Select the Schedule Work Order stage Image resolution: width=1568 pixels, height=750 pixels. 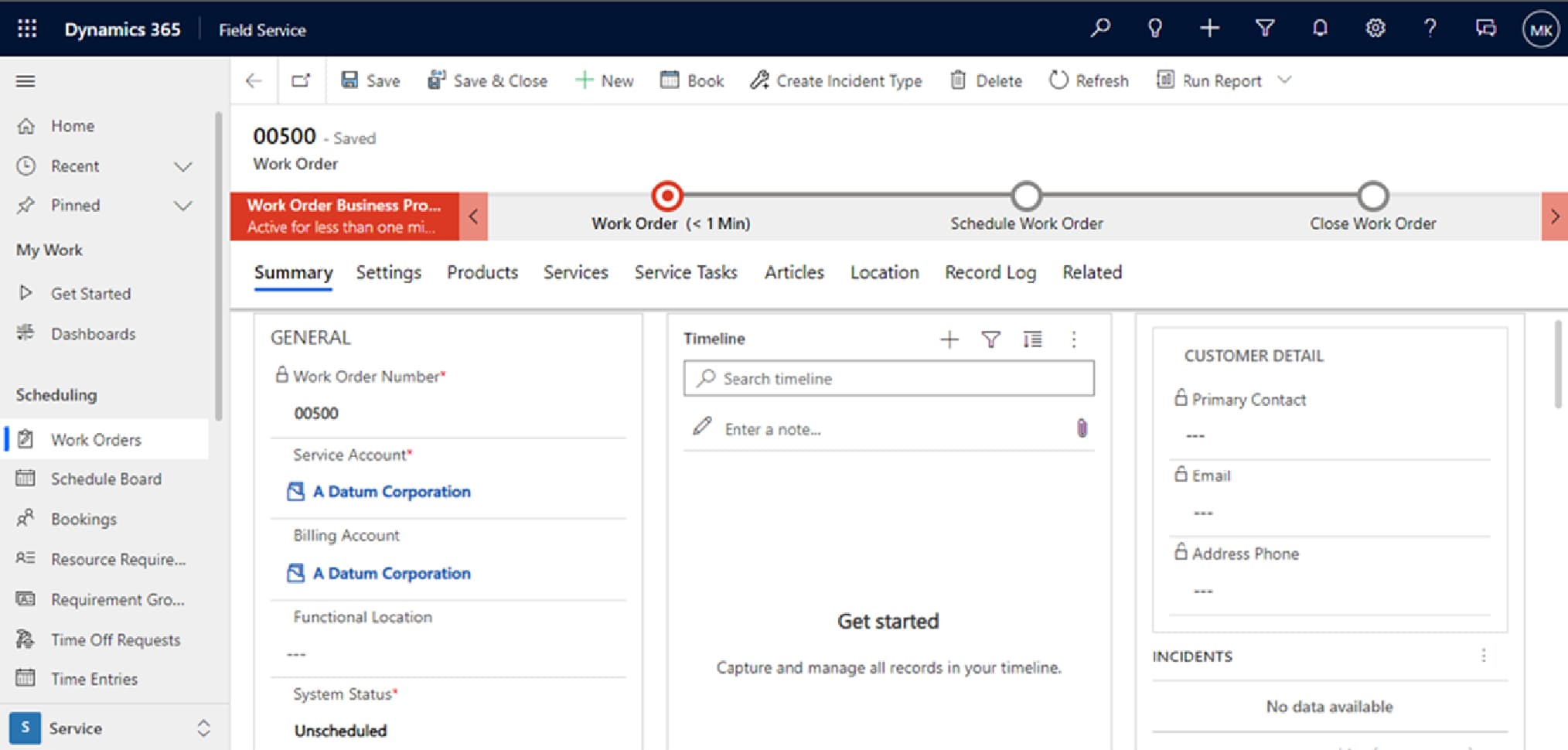[1026, 197]
